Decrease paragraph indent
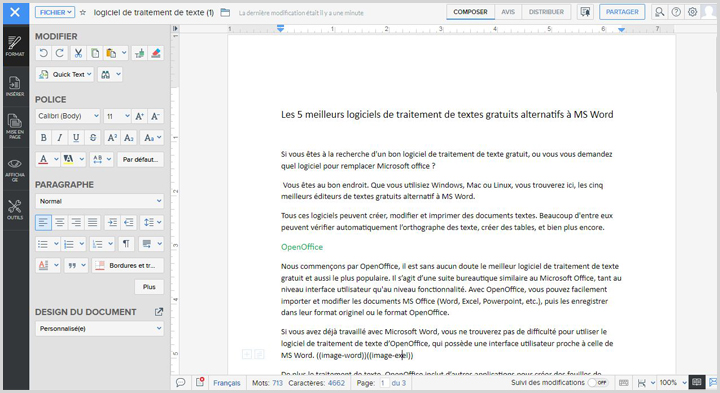 click(x=129, y=223)
